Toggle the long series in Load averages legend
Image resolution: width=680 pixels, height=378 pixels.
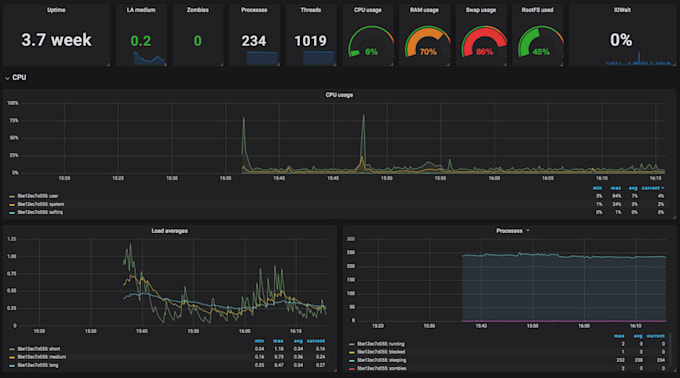(x=38, y=365)
